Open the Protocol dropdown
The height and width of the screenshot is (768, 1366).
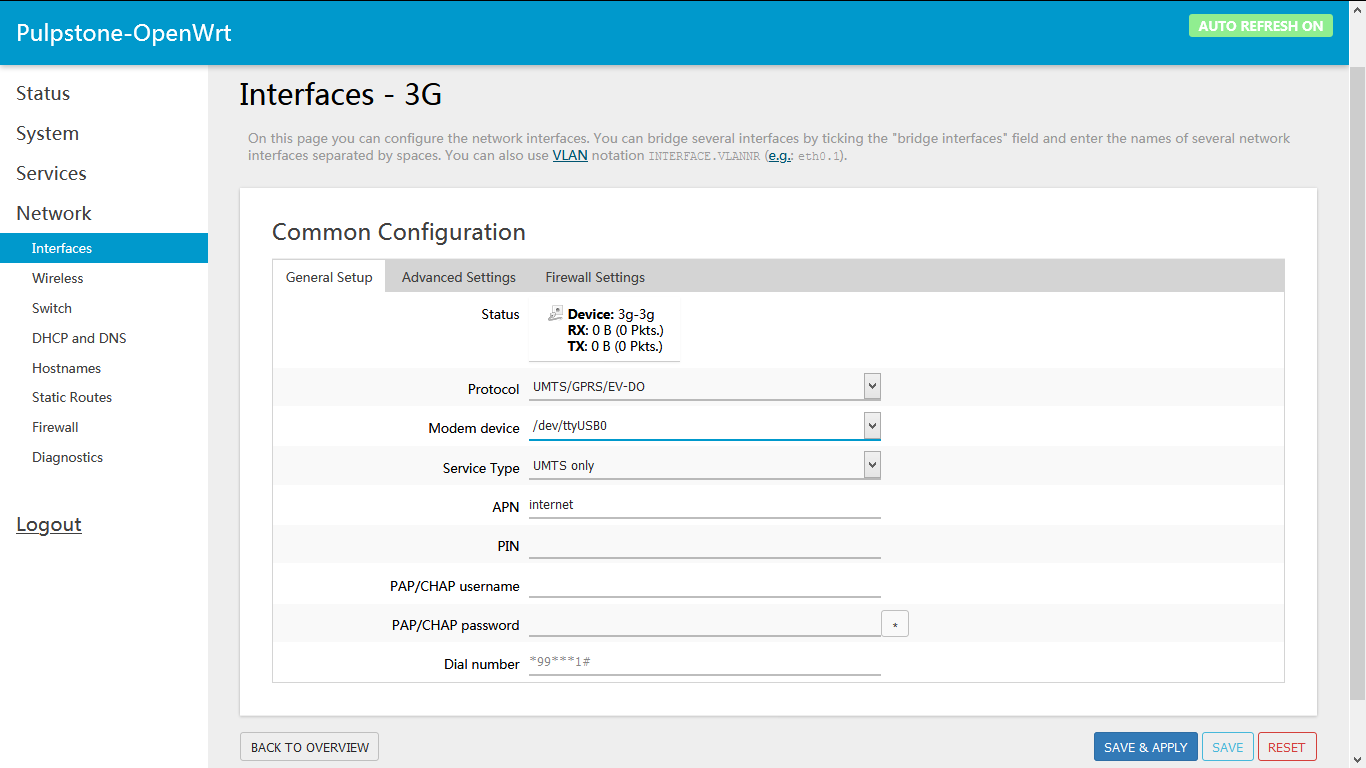click(870, 386)
